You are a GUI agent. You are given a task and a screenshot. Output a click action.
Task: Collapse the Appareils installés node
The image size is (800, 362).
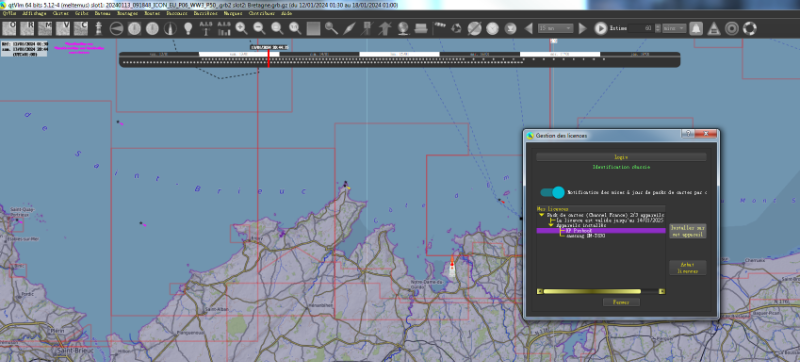pyautogui.click(x=551, y=225)
